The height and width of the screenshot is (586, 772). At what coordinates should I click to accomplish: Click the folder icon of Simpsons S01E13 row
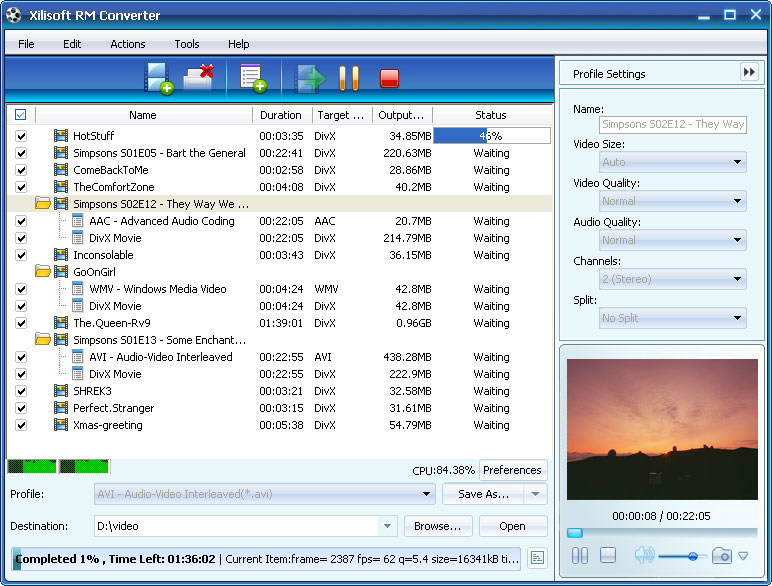pos(43,339)
